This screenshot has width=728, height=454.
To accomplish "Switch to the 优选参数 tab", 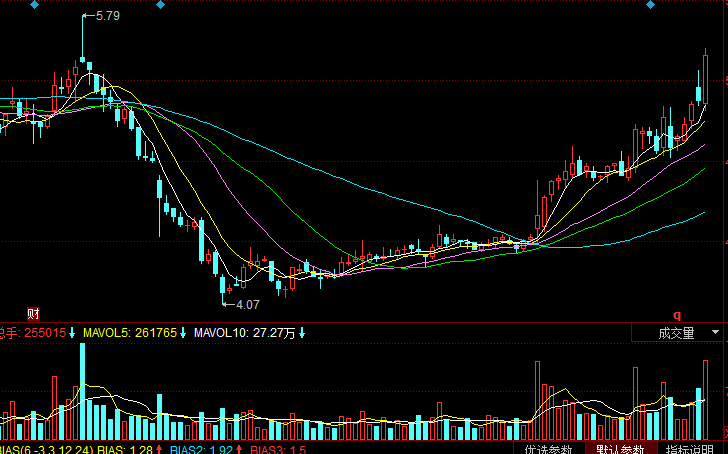I will coord(548,449).
